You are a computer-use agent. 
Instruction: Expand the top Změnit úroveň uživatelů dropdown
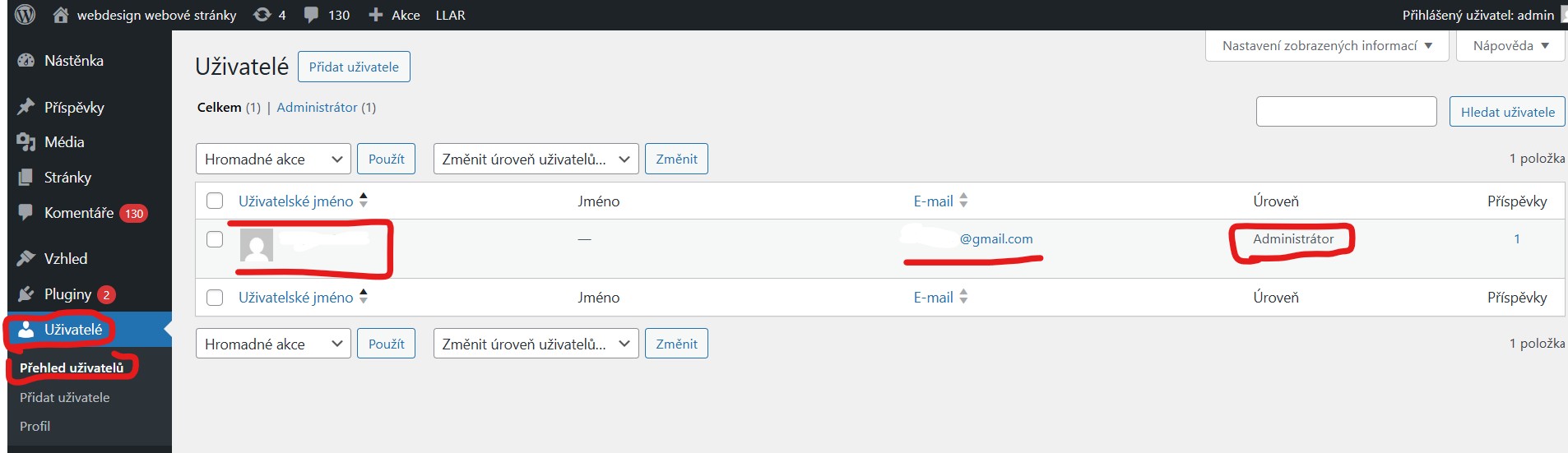pos(536,159)
